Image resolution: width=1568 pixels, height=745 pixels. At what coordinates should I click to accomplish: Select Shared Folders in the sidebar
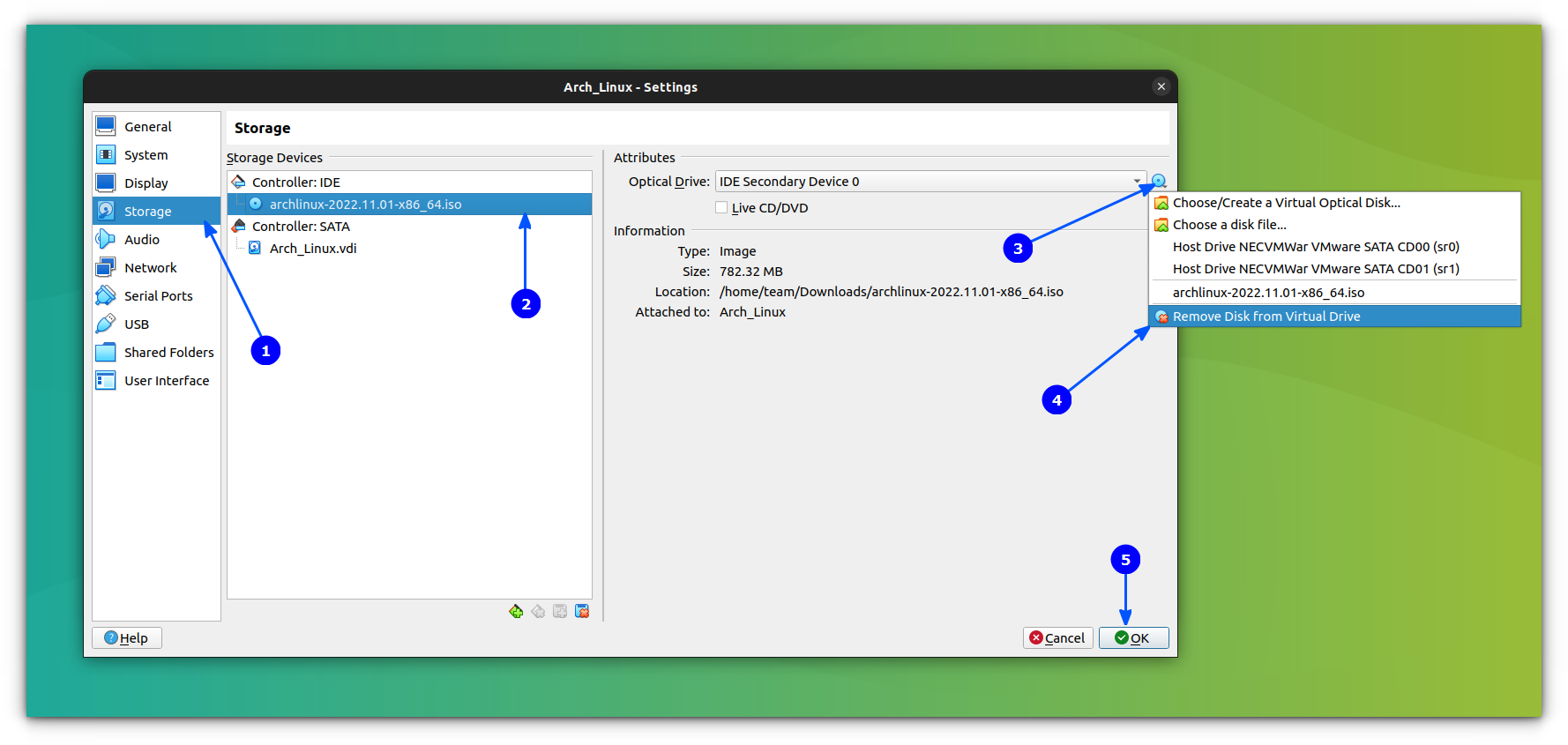pos(168,353)
